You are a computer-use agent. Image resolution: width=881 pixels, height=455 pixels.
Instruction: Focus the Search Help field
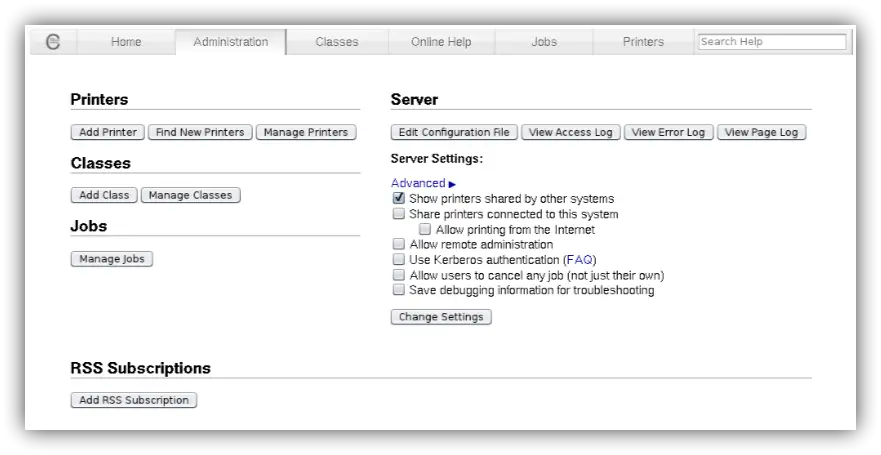772,42
